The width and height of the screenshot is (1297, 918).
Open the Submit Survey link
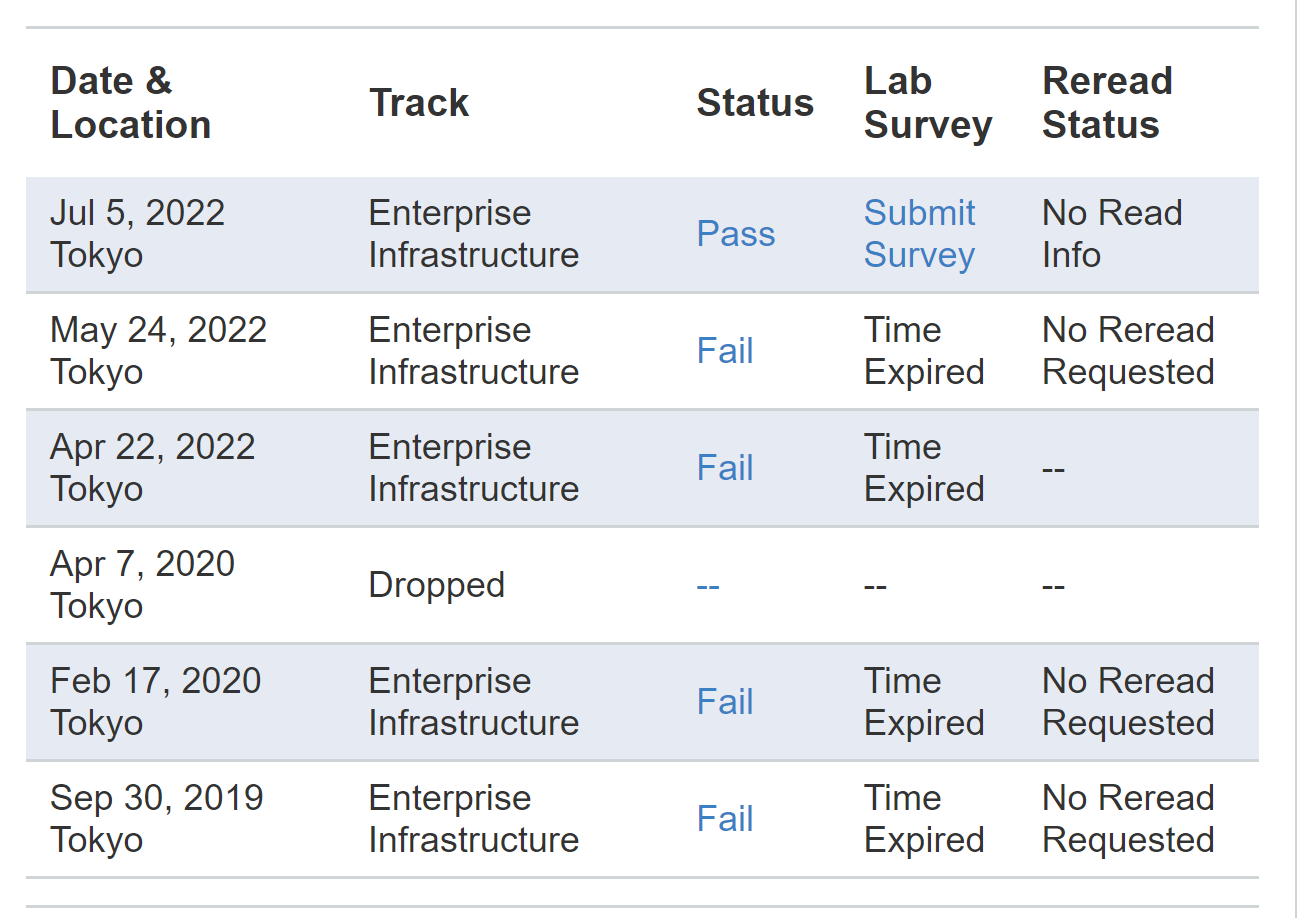coord(918,233)
